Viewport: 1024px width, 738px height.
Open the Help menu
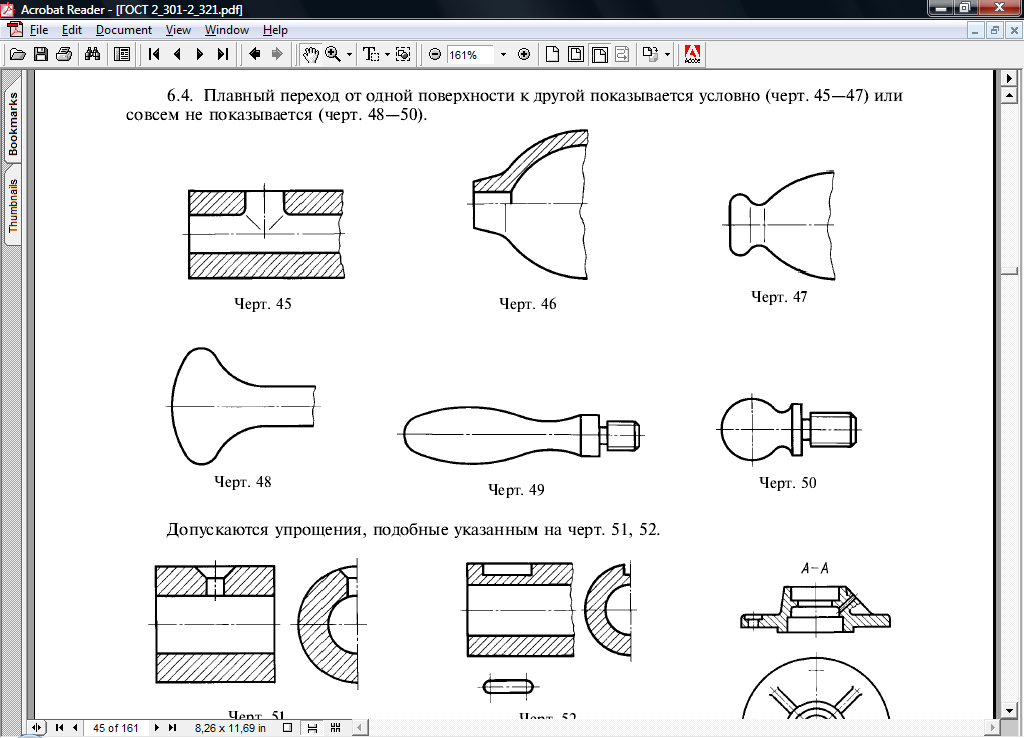click(x=275, y=30)
